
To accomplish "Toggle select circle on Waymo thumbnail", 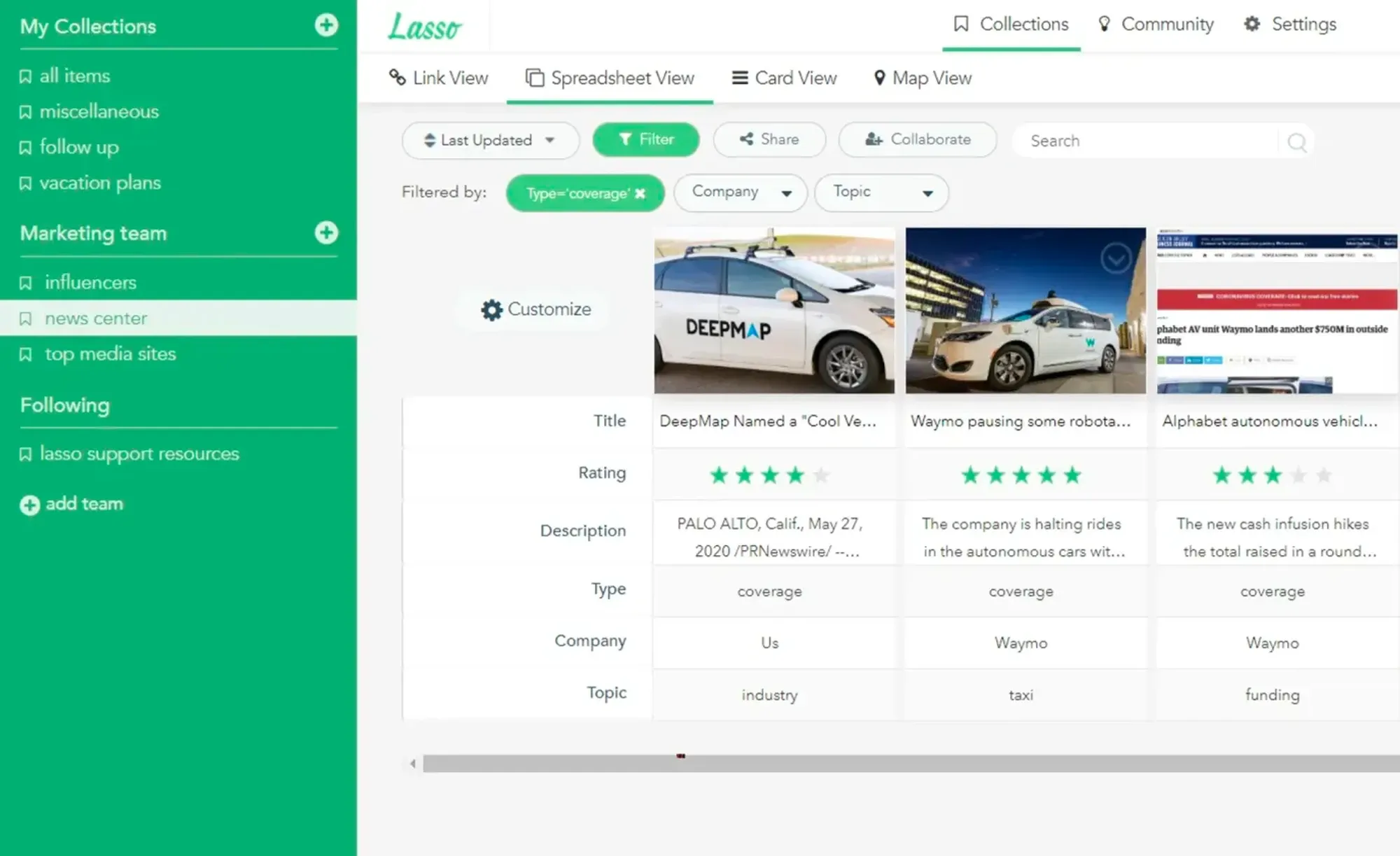I will 1115,258.
